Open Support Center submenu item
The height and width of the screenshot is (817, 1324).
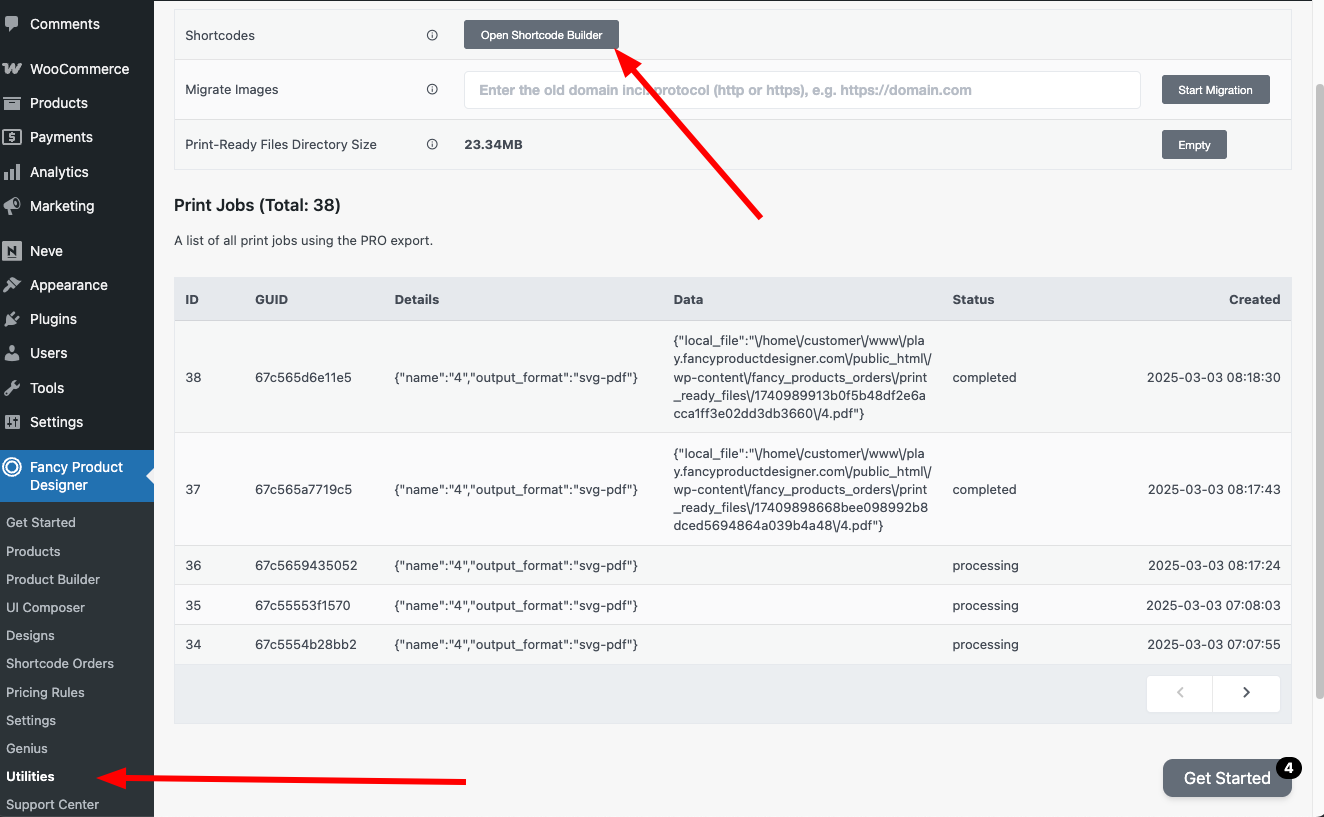(x=52, y=804)
